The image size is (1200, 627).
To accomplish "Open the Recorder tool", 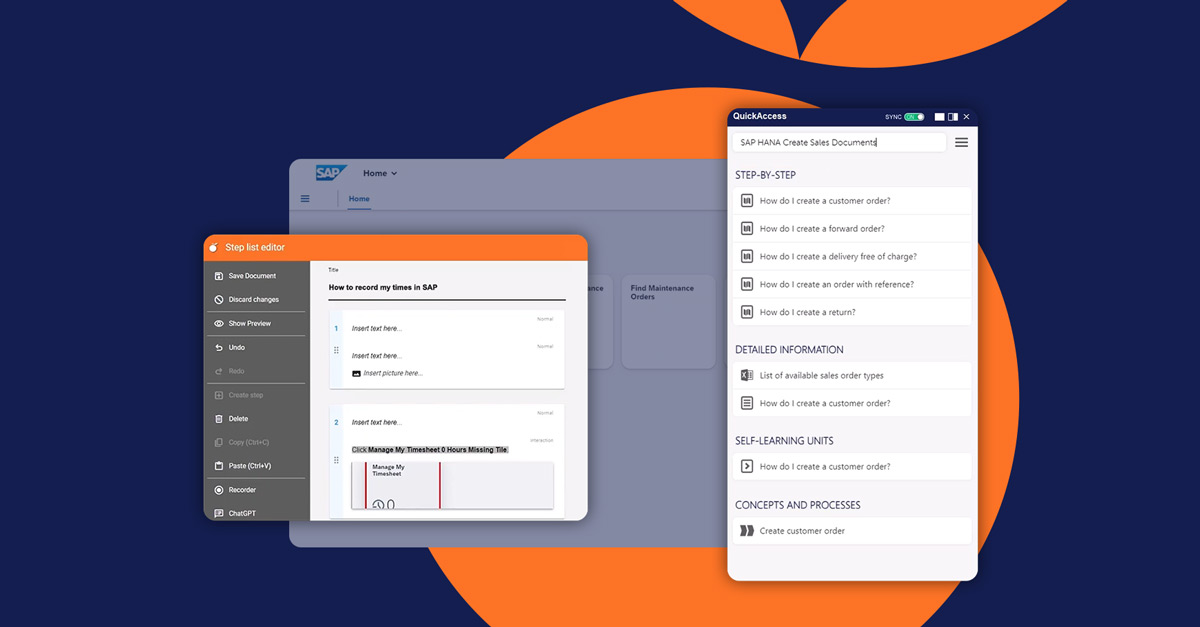I will point(220,489).
